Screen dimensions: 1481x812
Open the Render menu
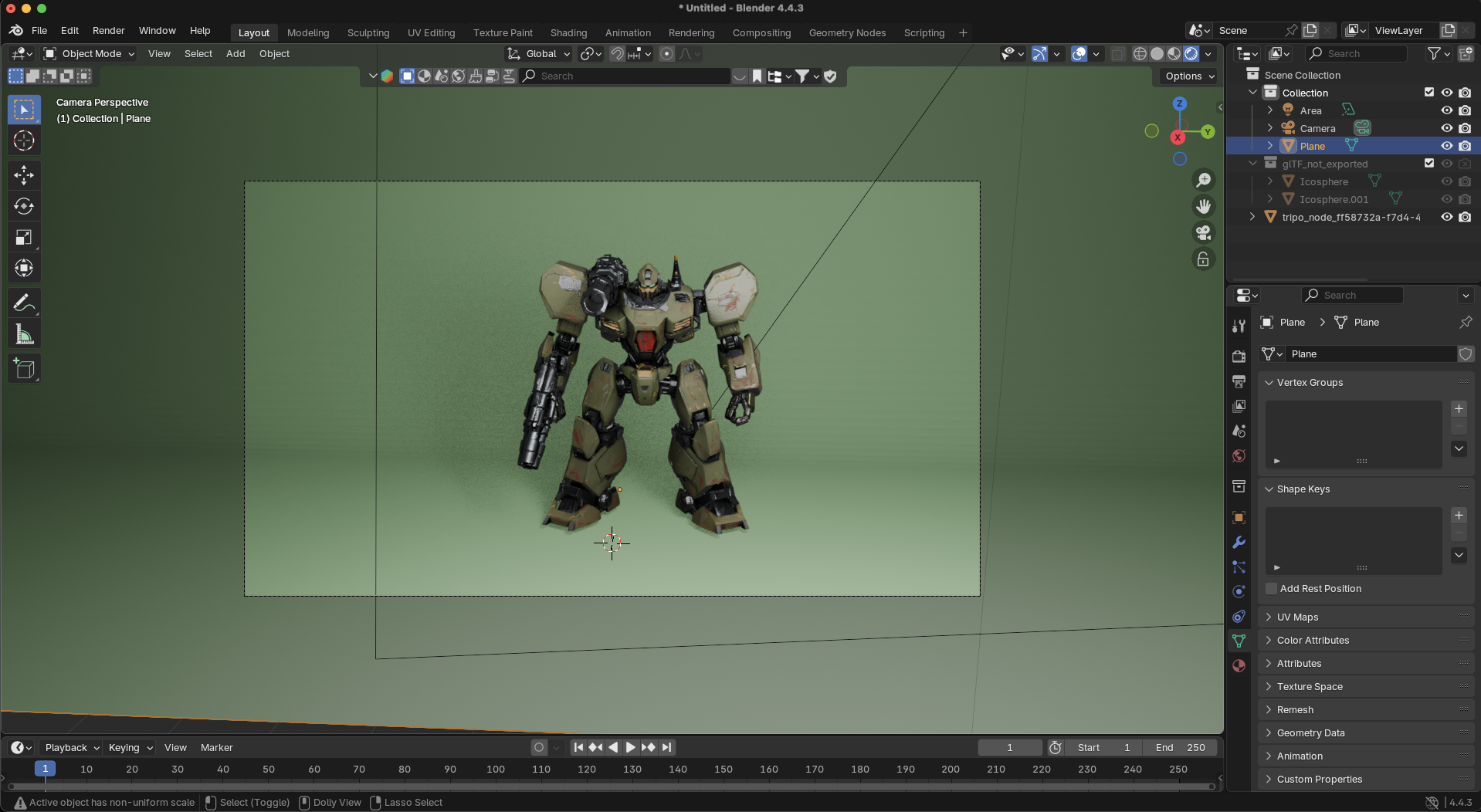108,31
